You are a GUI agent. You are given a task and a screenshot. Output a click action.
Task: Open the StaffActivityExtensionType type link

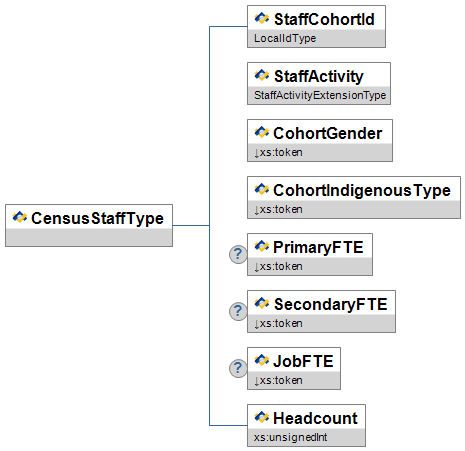pyautogui.click(x=320, y=95)
